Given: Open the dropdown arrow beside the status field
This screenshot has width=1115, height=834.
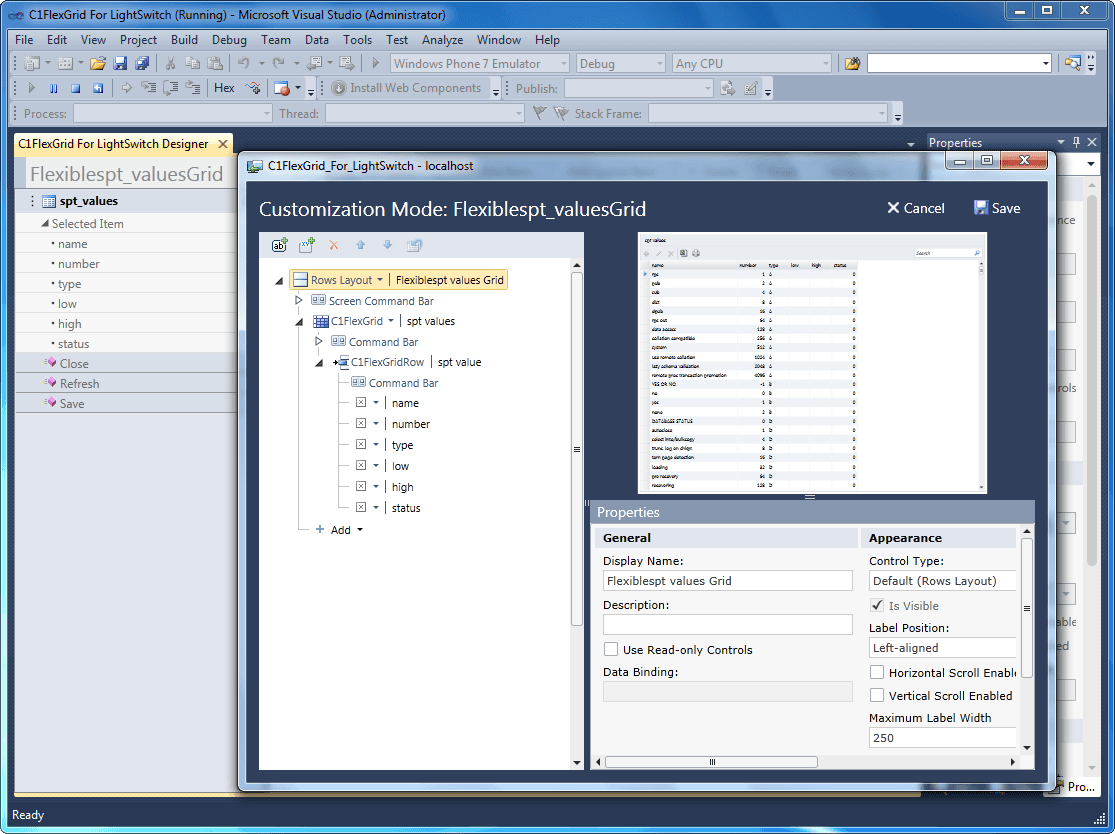Looking at the screenshot, I should [375, 507].
